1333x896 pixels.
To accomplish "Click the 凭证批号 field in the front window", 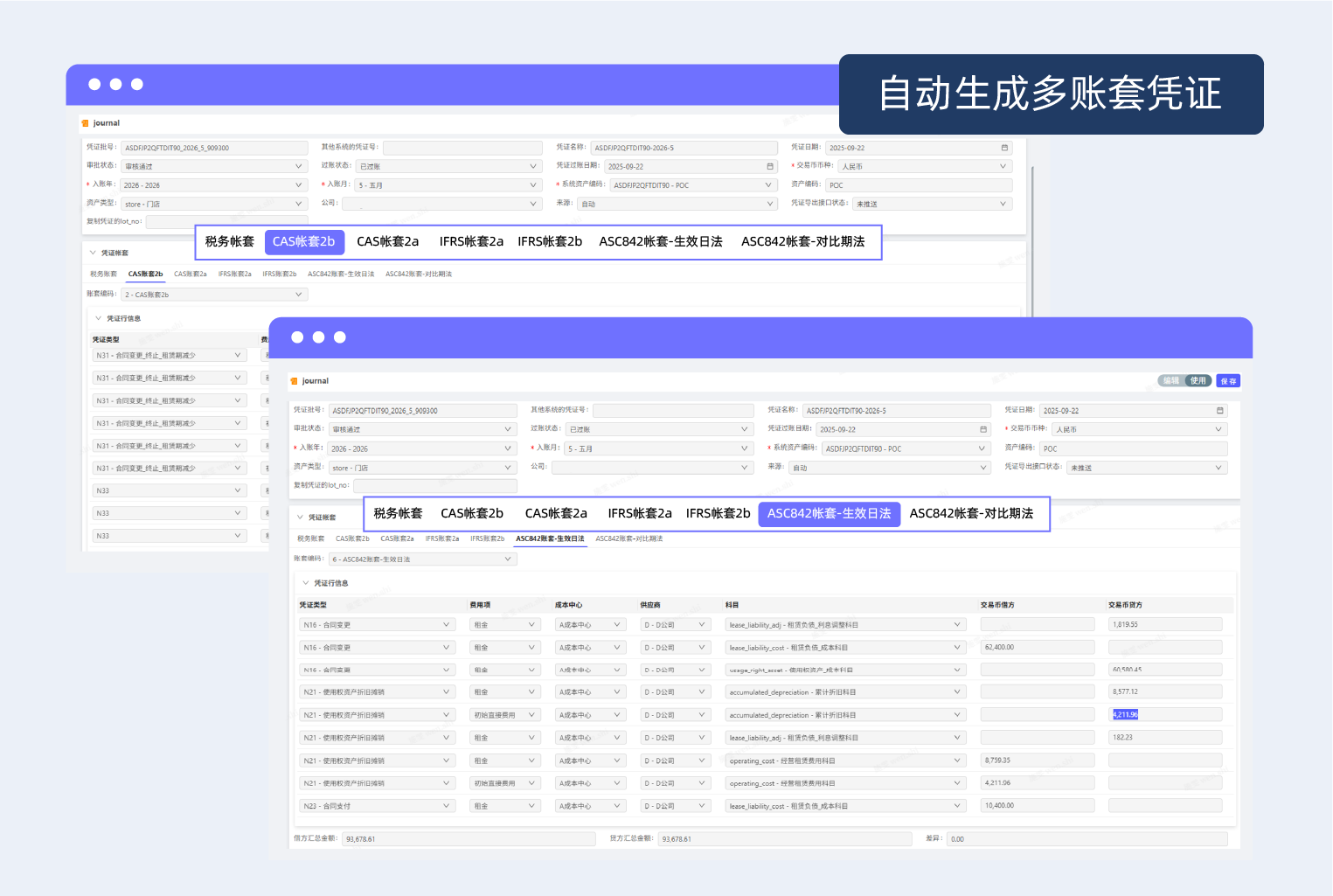I will coord(423,410).
